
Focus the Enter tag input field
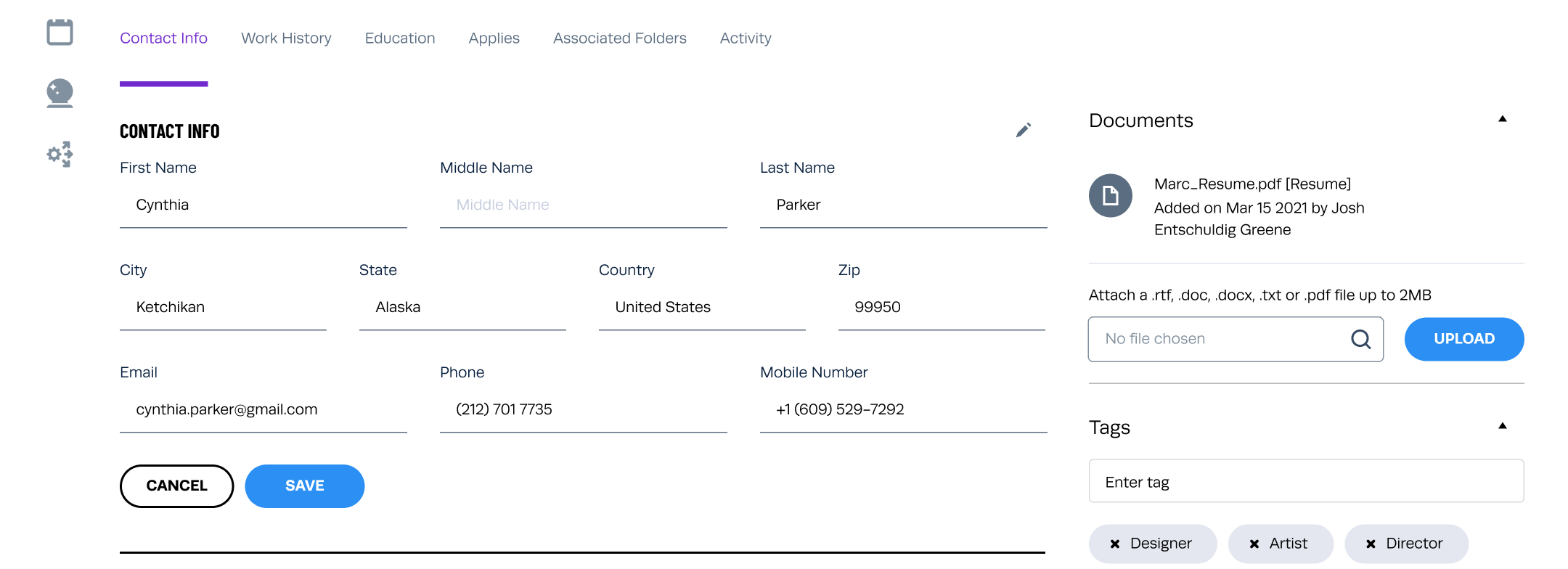[1305, 482]
